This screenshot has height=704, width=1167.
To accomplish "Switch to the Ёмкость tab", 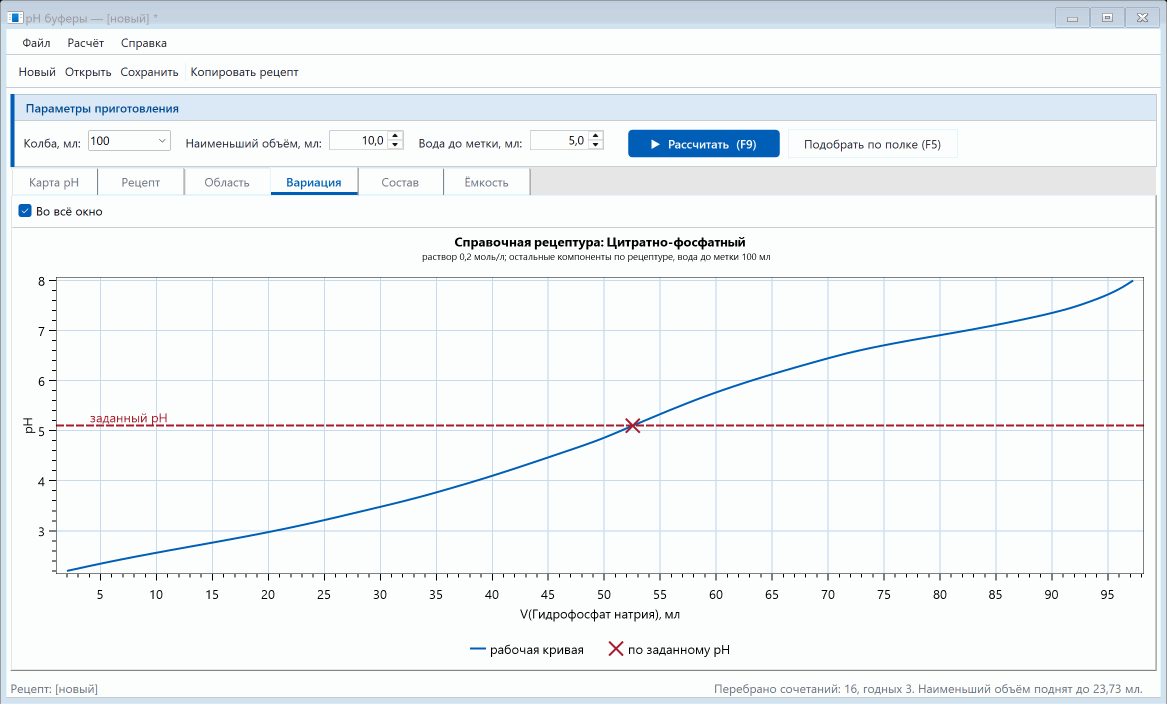I will coord(487,182).
